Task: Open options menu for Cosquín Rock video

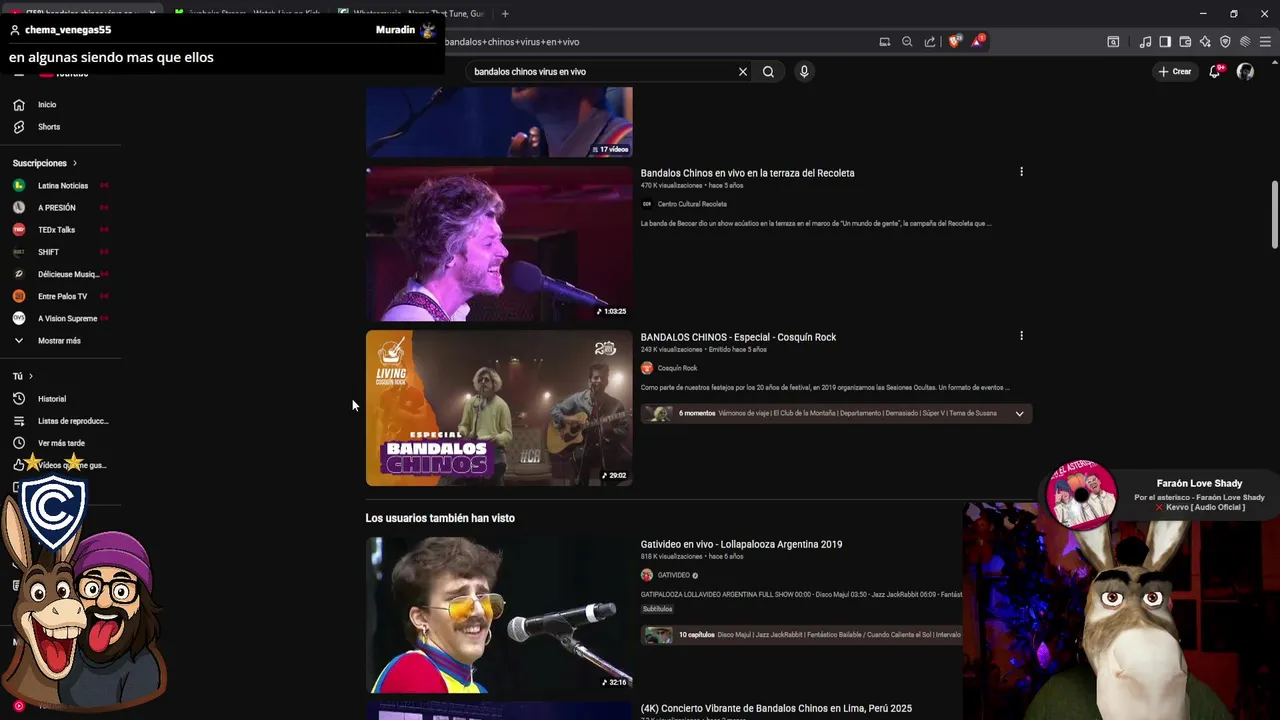Action: pyautogui.click(x=1021, y=336)
